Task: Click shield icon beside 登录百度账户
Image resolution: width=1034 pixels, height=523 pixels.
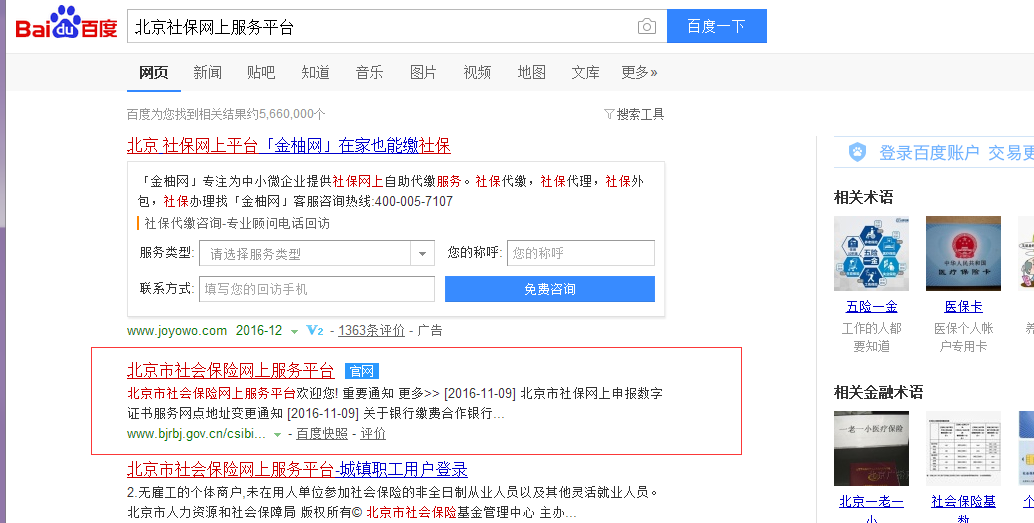Action: point(857,152)
